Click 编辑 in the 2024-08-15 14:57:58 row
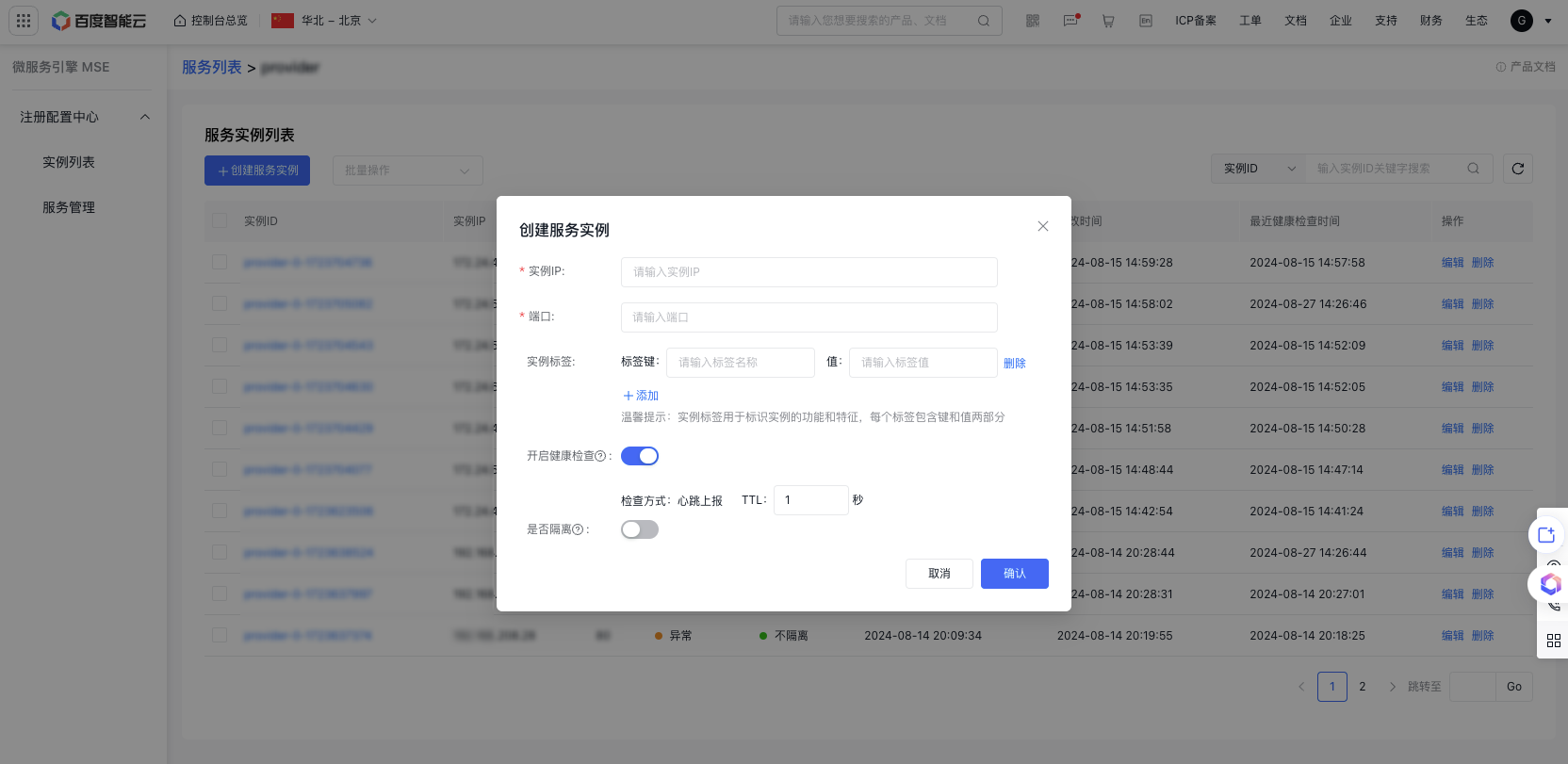 click(1453, 263)
